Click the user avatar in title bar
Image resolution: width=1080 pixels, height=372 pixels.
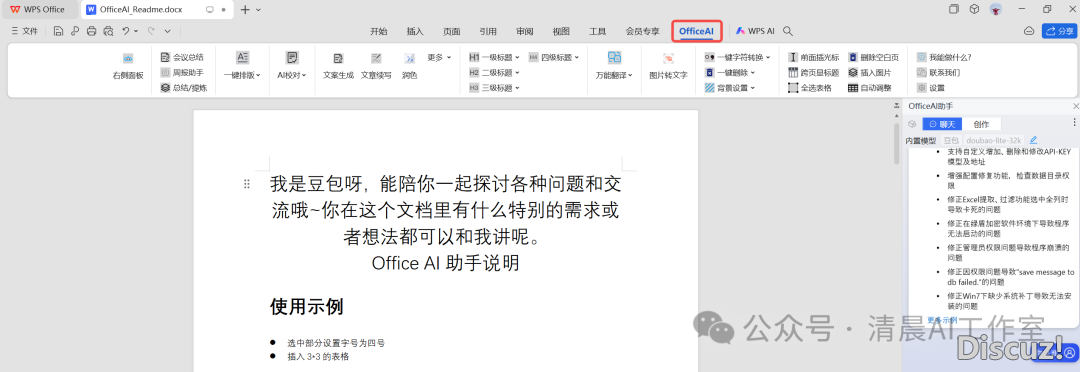pyautogui.click(x=995, y=10)
